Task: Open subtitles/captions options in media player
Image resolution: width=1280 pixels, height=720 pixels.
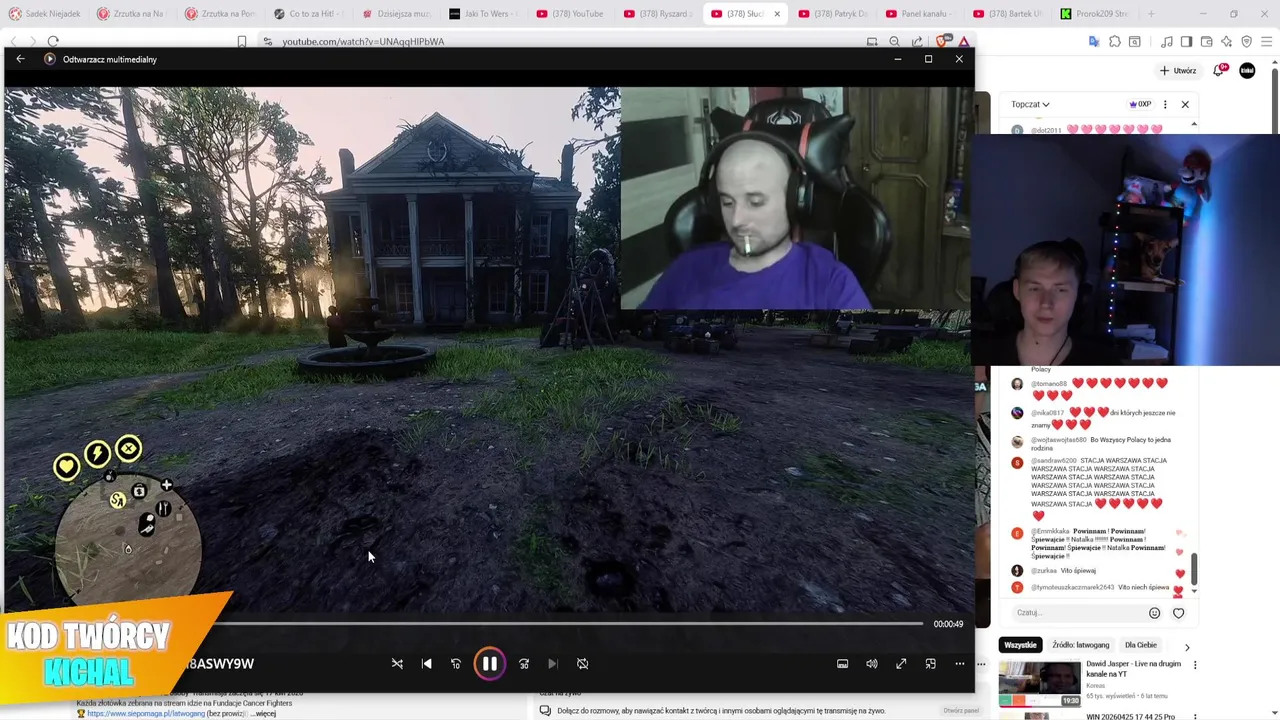Action: [x=842, y=664]
